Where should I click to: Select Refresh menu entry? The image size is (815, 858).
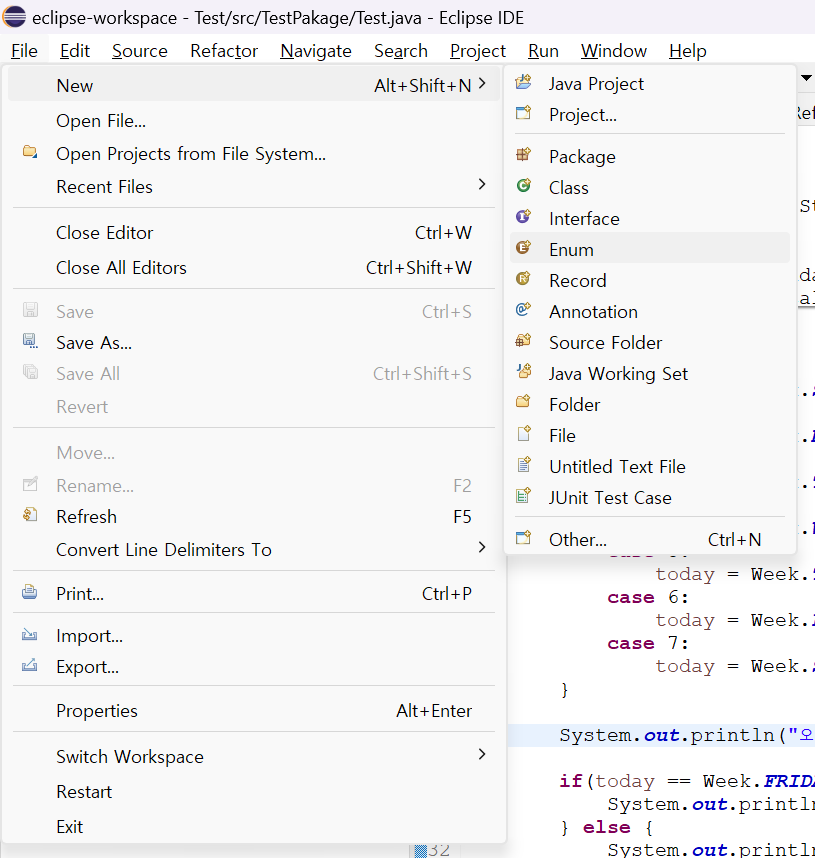pos(254,517)
